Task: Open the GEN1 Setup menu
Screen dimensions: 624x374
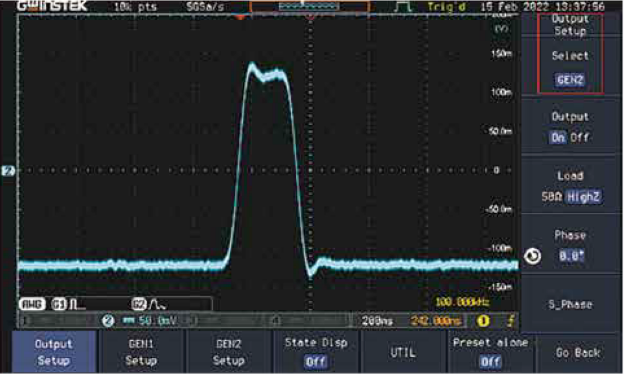Action: pos(141,352)
